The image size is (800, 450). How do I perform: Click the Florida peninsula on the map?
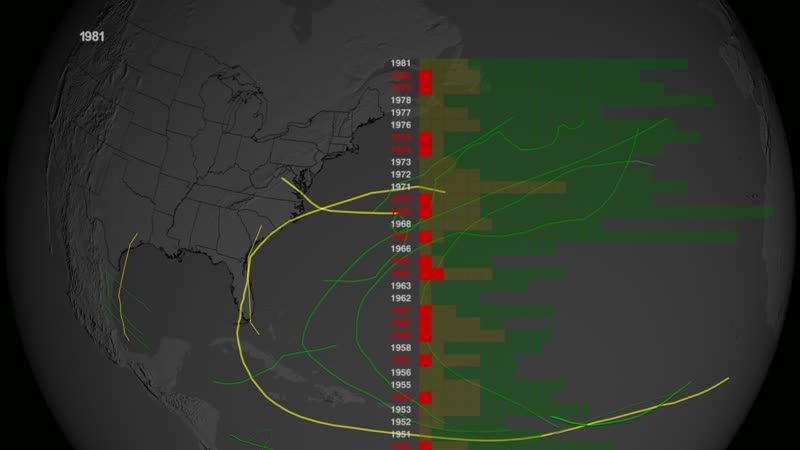(257, 300)
